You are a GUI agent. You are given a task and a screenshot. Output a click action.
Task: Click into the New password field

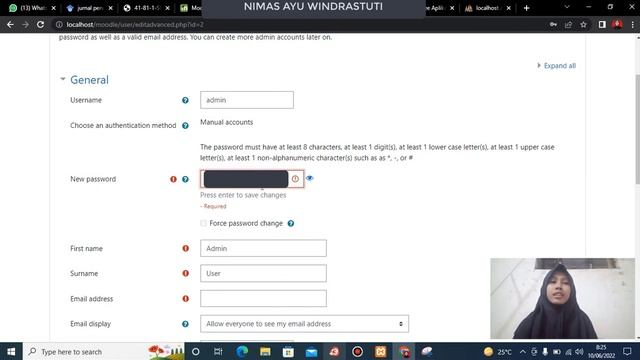252,179
